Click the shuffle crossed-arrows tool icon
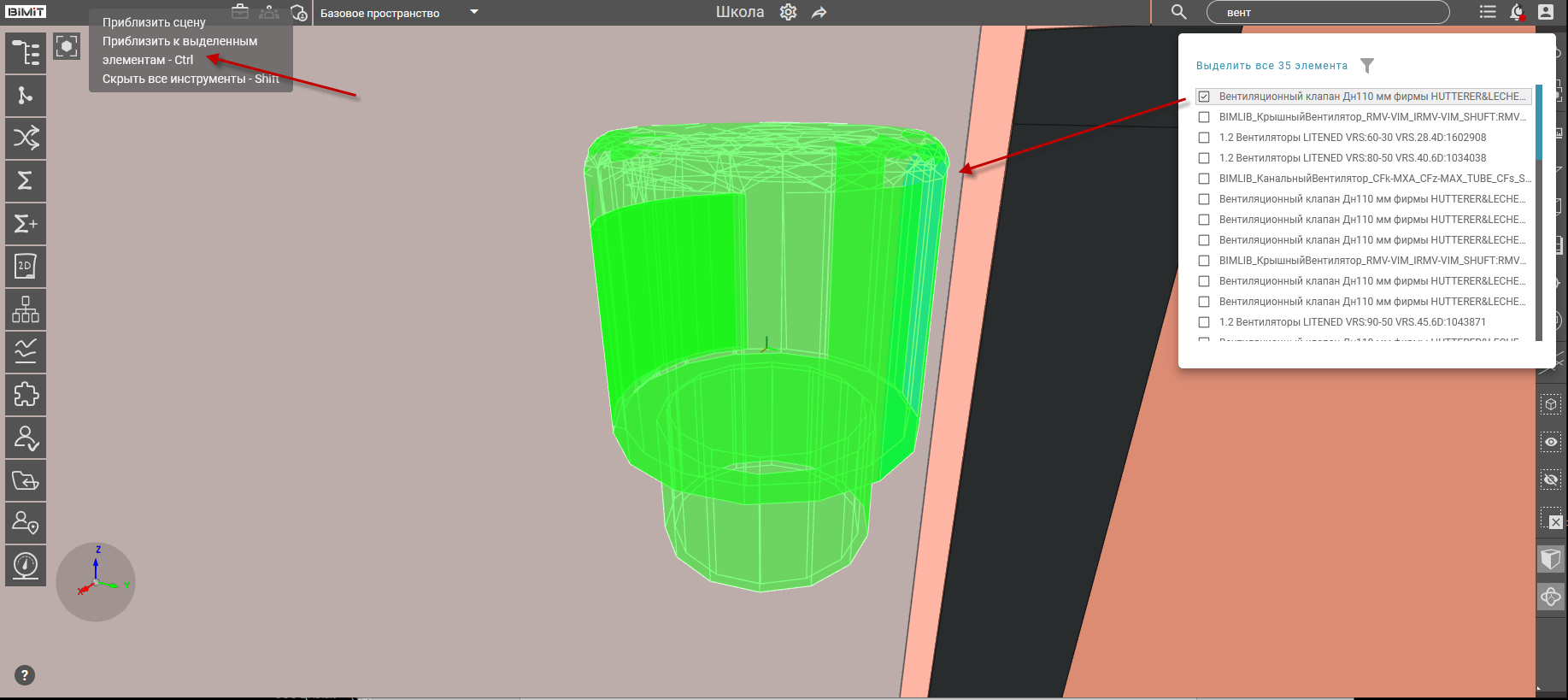Viewport: 1568px width, 700px height. (x=26, y=138)
